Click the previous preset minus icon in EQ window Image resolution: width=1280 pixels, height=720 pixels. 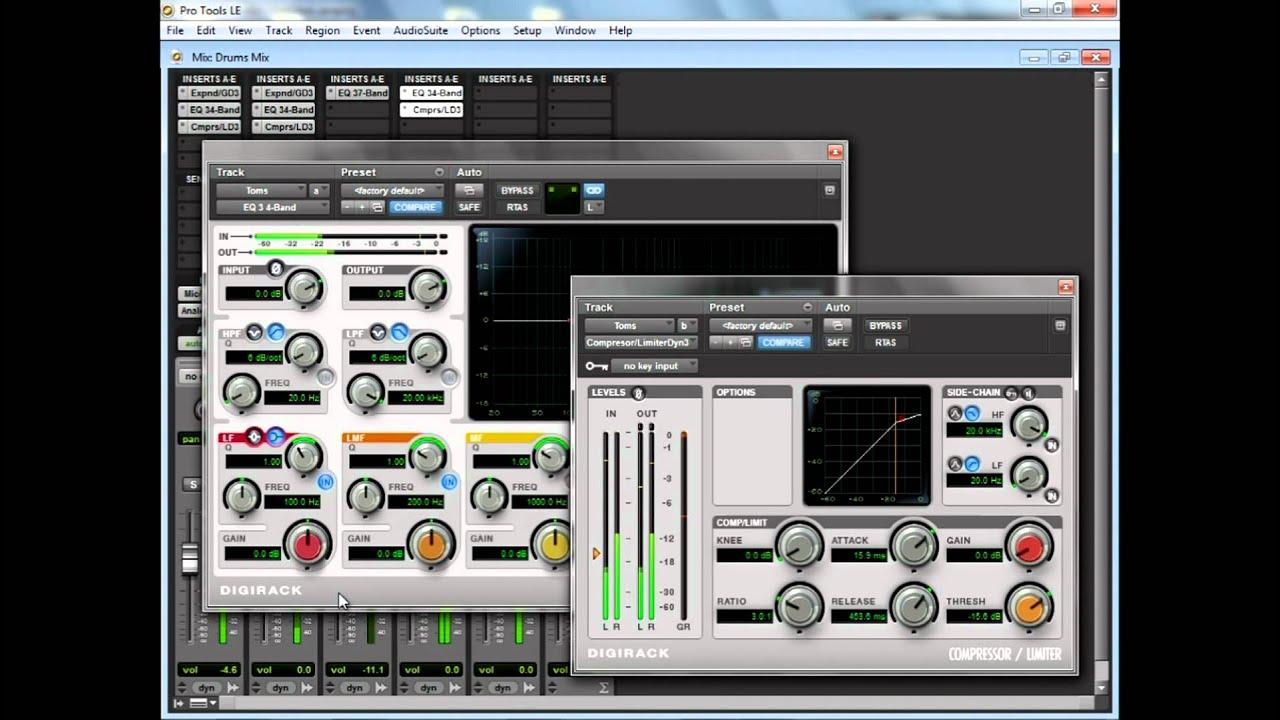point(347,207)
